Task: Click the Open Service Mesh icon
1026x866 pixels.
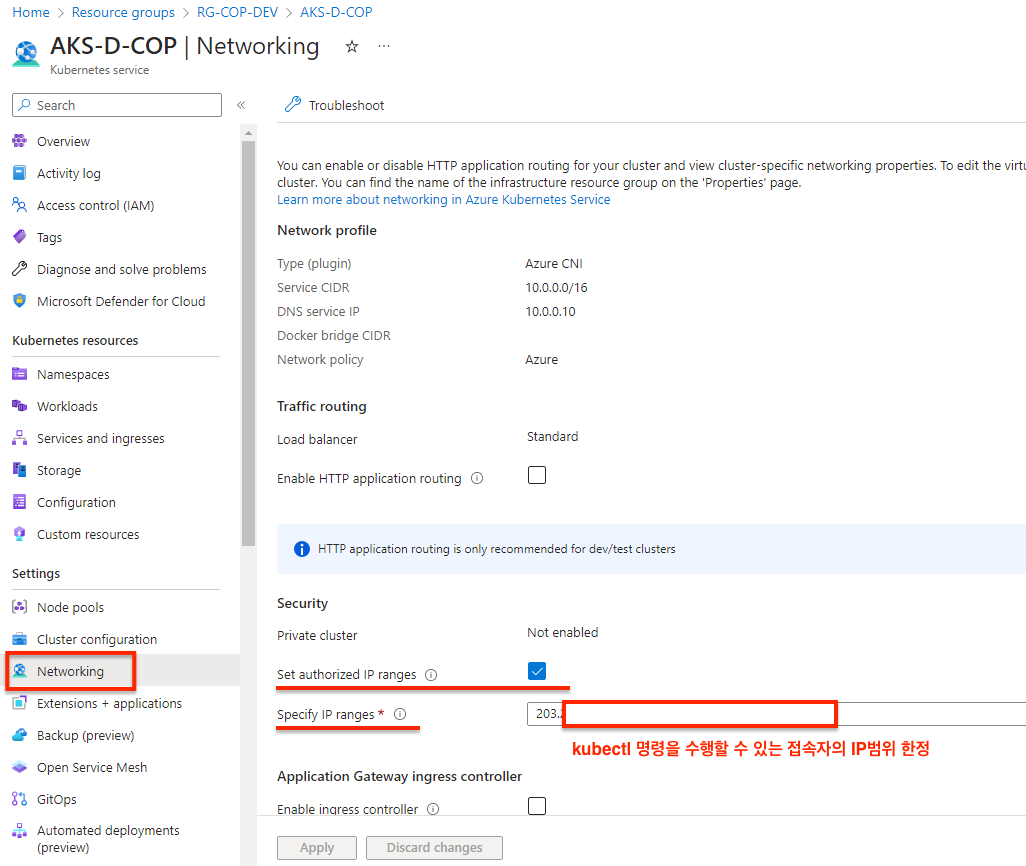Action: click(x=20, y=767)
